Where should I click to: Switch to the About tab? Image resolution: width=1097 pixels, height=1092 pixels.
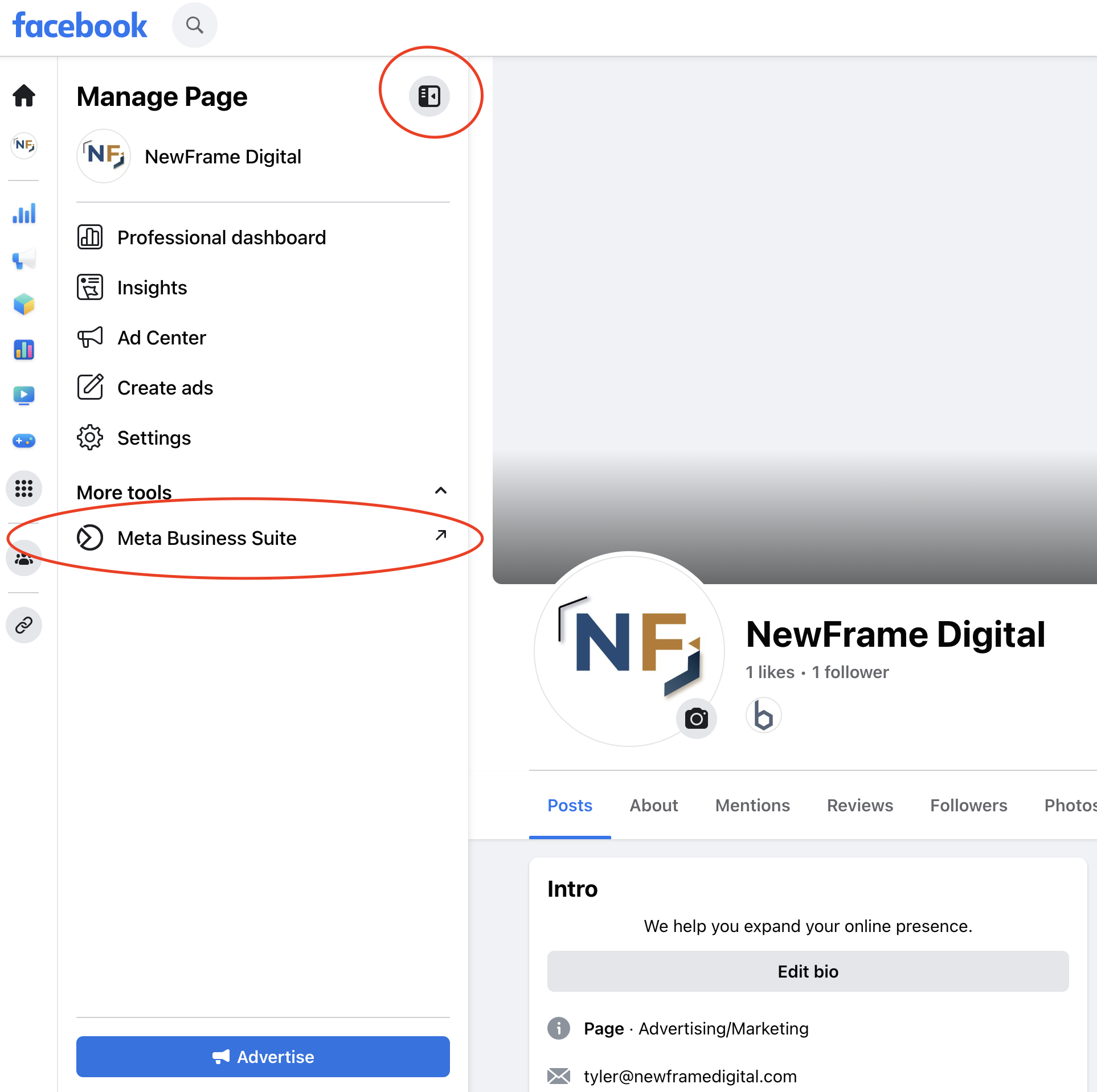pyautogui.click(x=654, y=805)
